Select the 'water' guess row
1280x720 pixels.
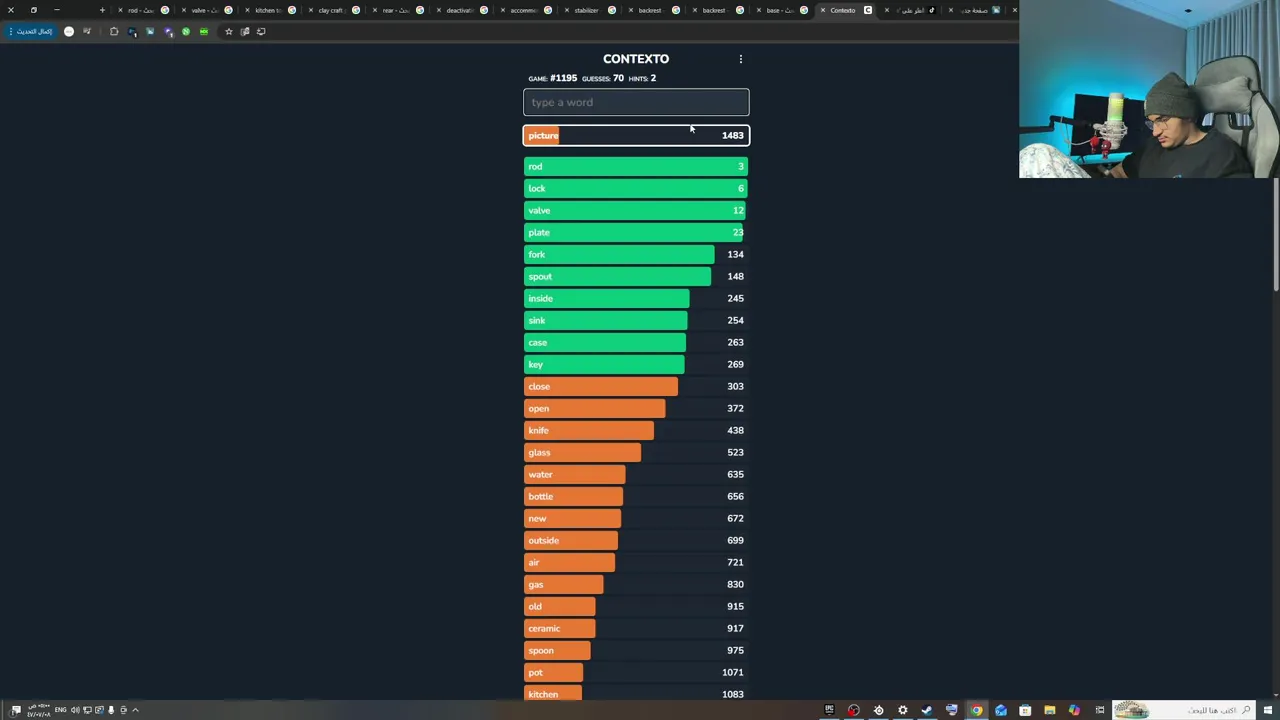coord(636,474)
